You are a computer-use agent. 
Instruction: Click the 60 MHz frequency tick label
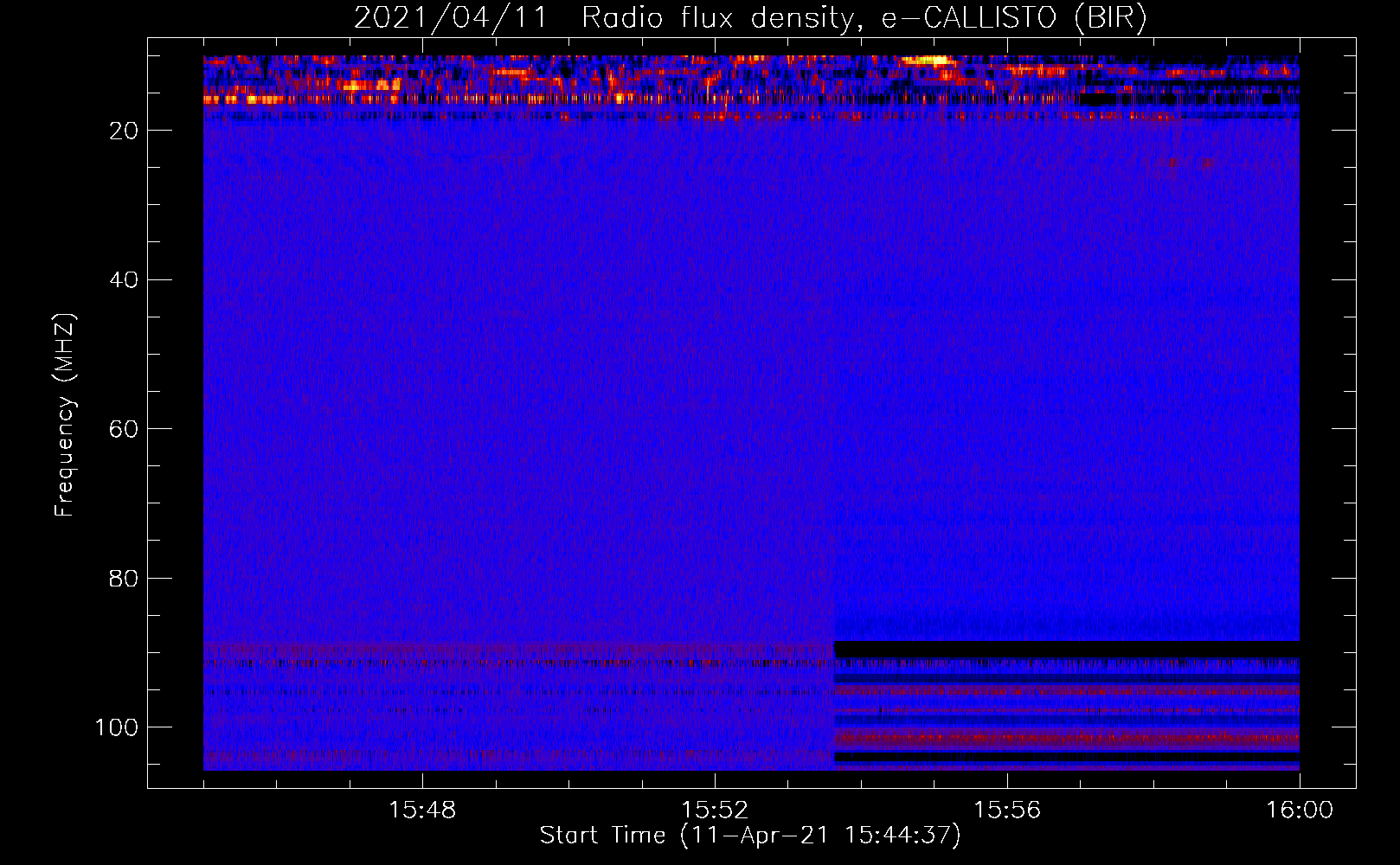pyautogui.click(x=124, y=429)
